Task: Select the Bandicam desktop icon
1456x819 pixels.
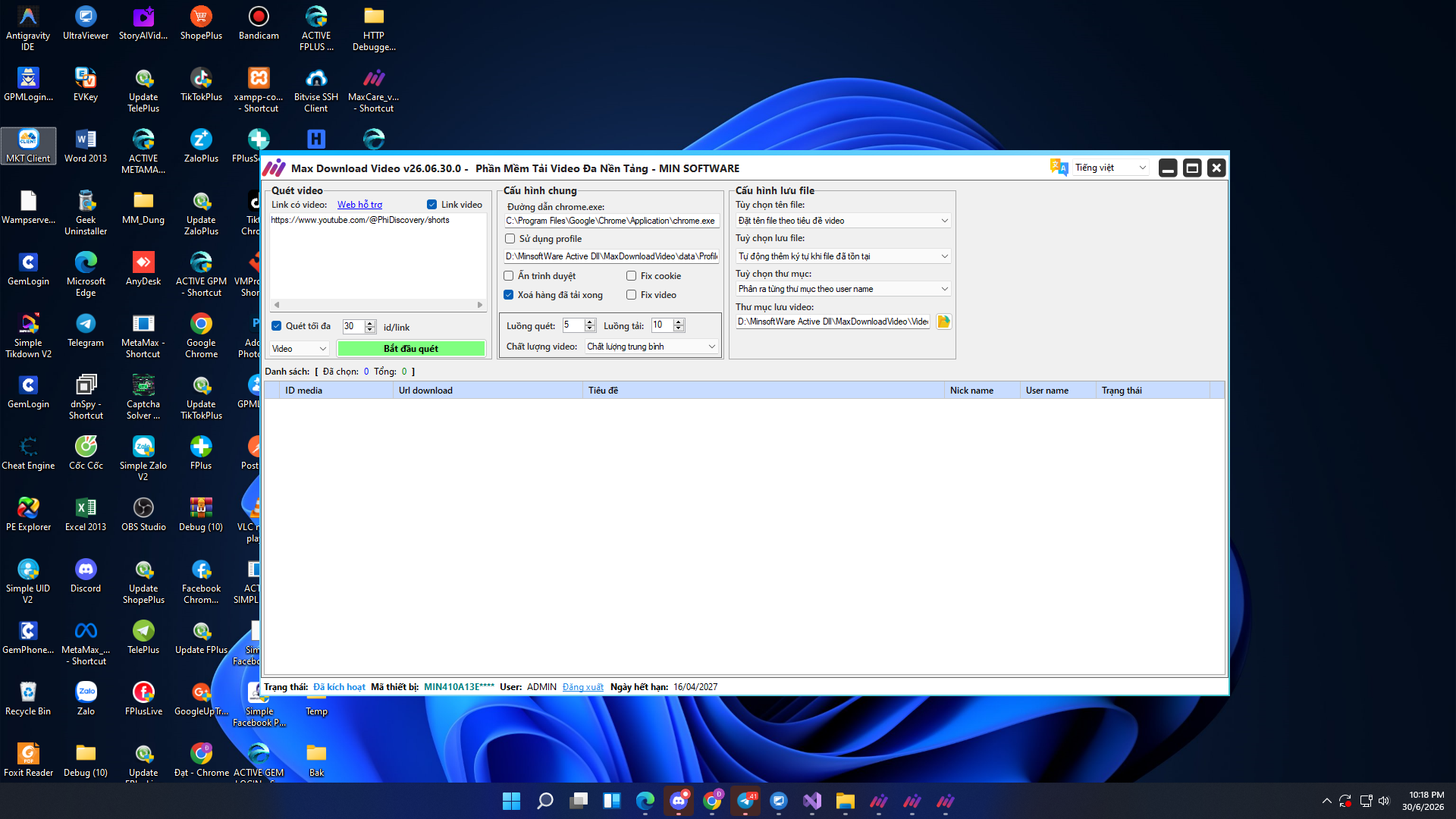Action: point(259,24)
